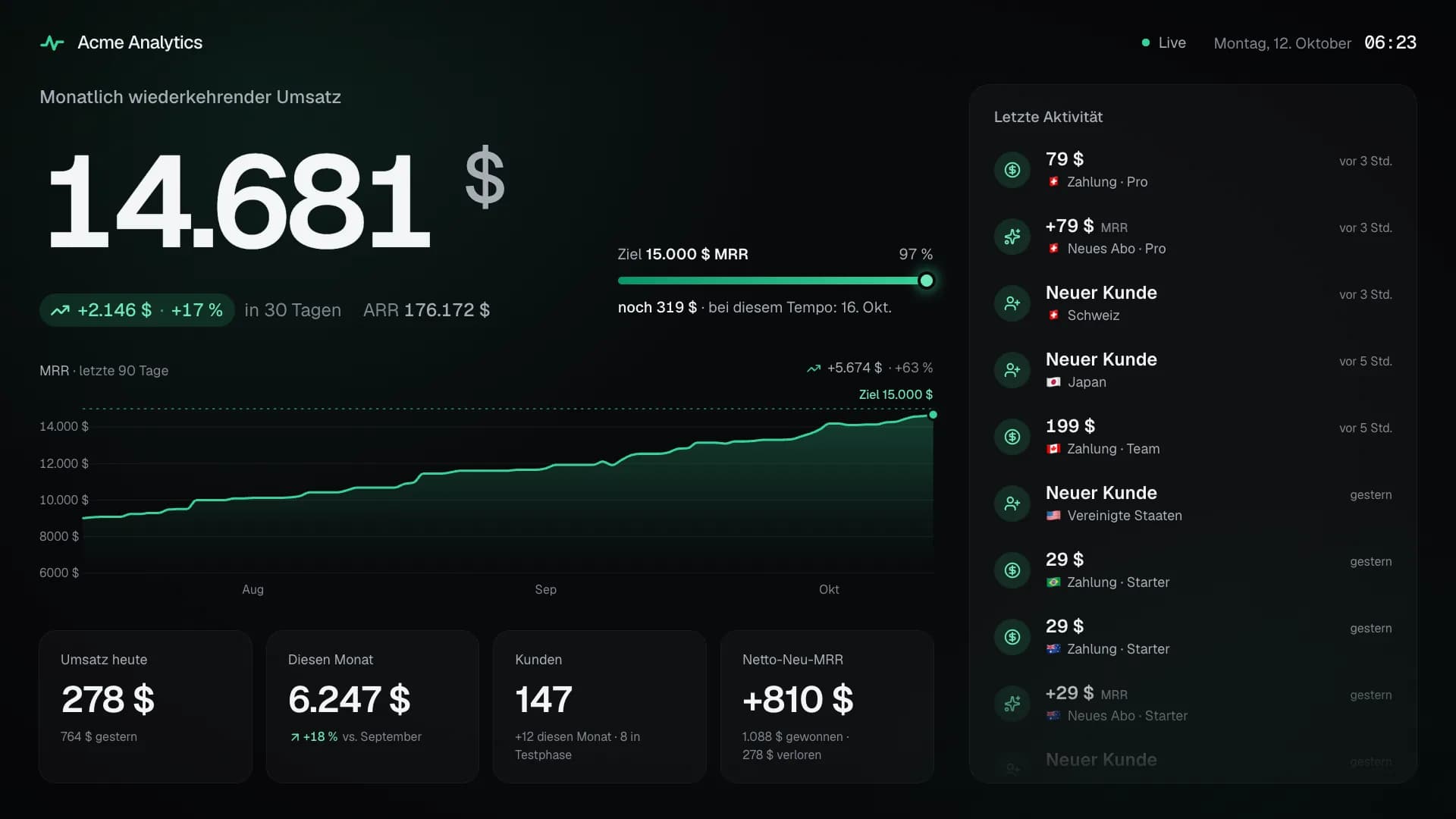Click the up-right arrow beside +18 %
Image resolution: width=1456 pixels, height=819 pixels.
point(294,737)
